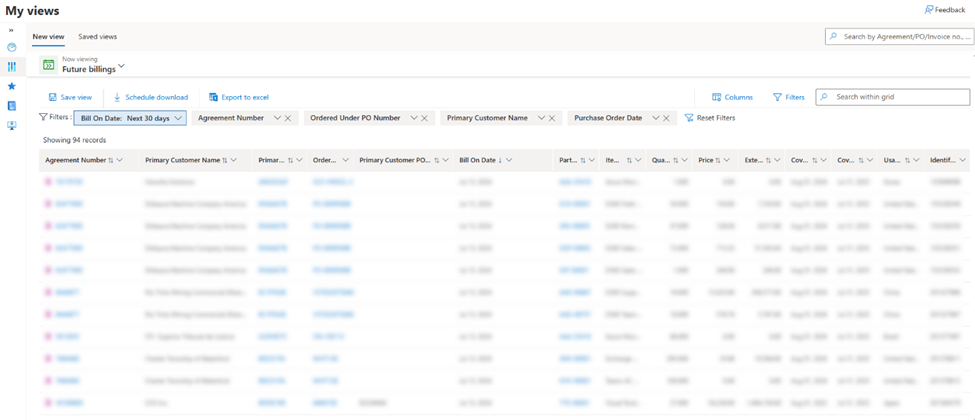Open Primary Customer Name column header chevron

click(233, 160)
